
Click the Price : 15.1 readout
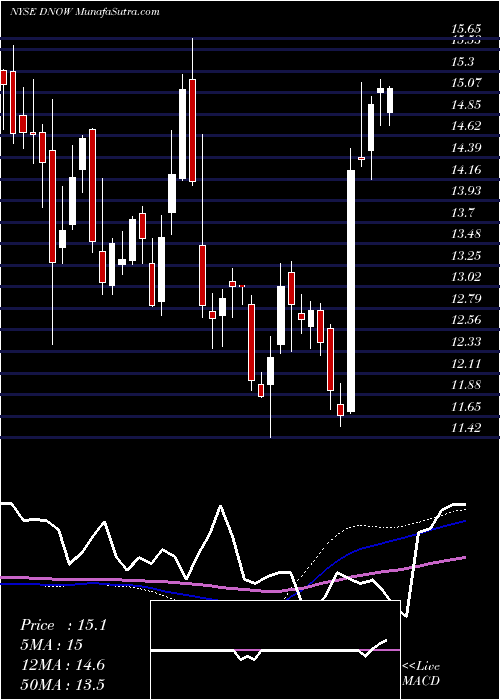63,625
